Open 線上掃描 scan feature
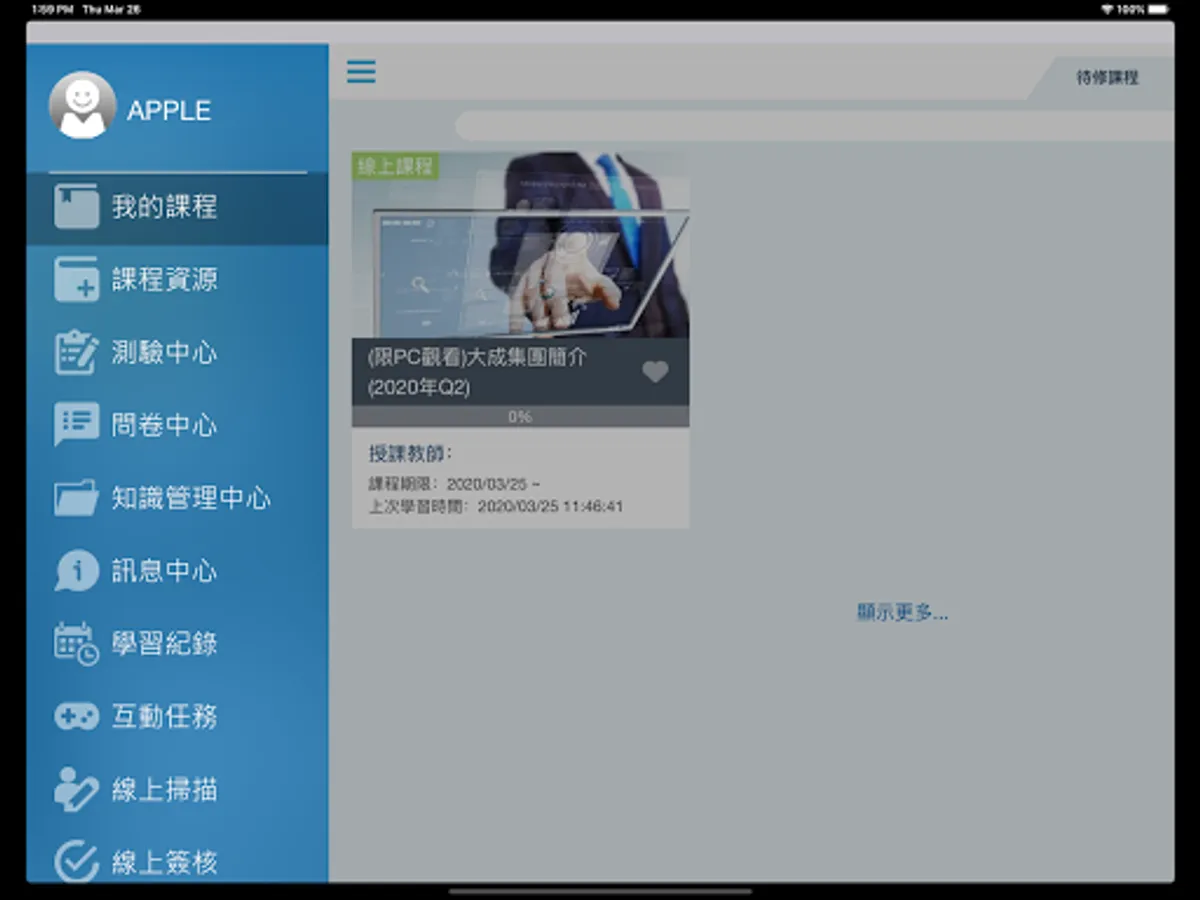Image resolution: width=1200 pixels, height=900 pixels. [x=78, y=789]
